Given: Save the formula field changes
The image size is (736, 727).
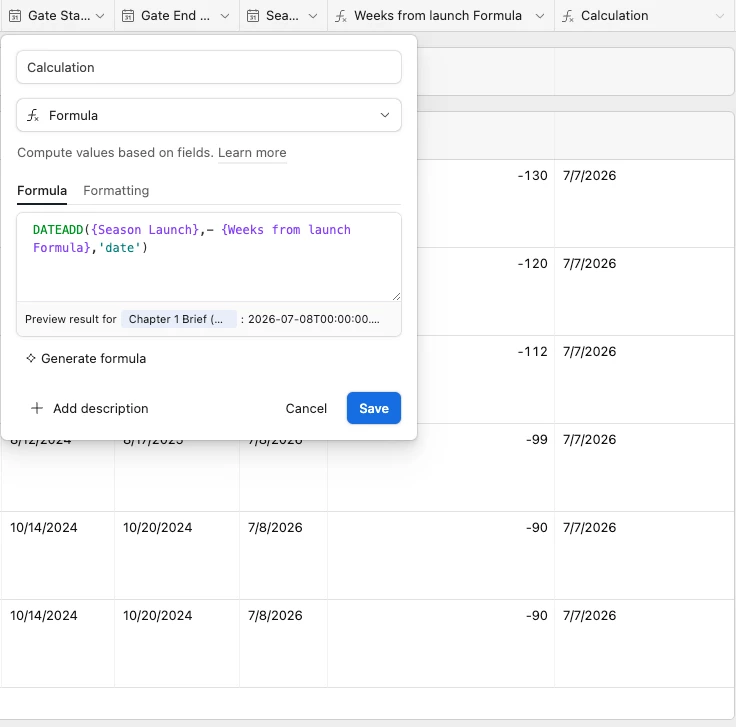Looking at the screenshot, I should pyautogui.click(x=374, y=408).
